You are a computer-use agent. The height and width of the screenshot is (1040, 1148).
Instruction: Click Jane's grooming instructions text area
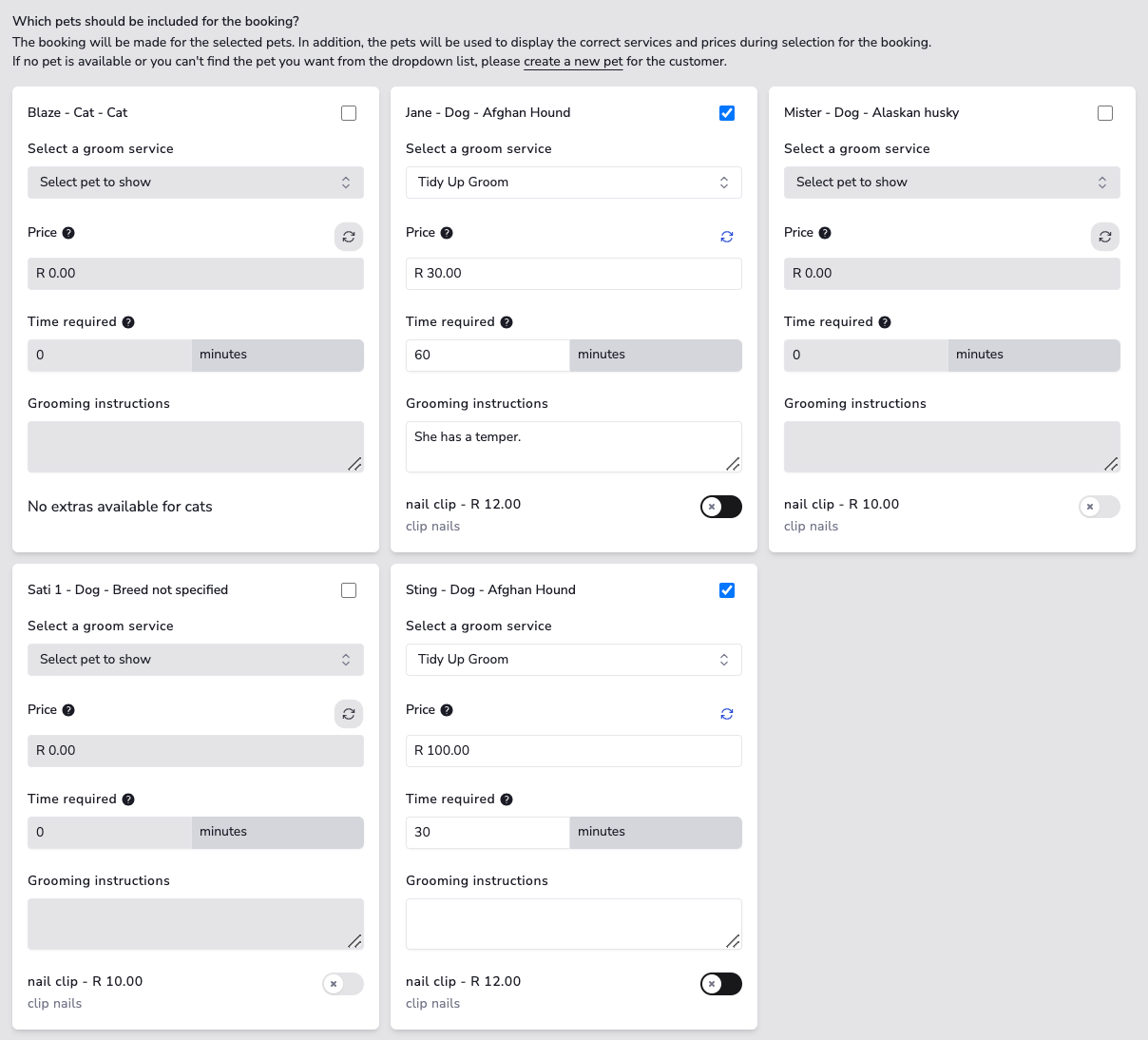click(573, 446)
